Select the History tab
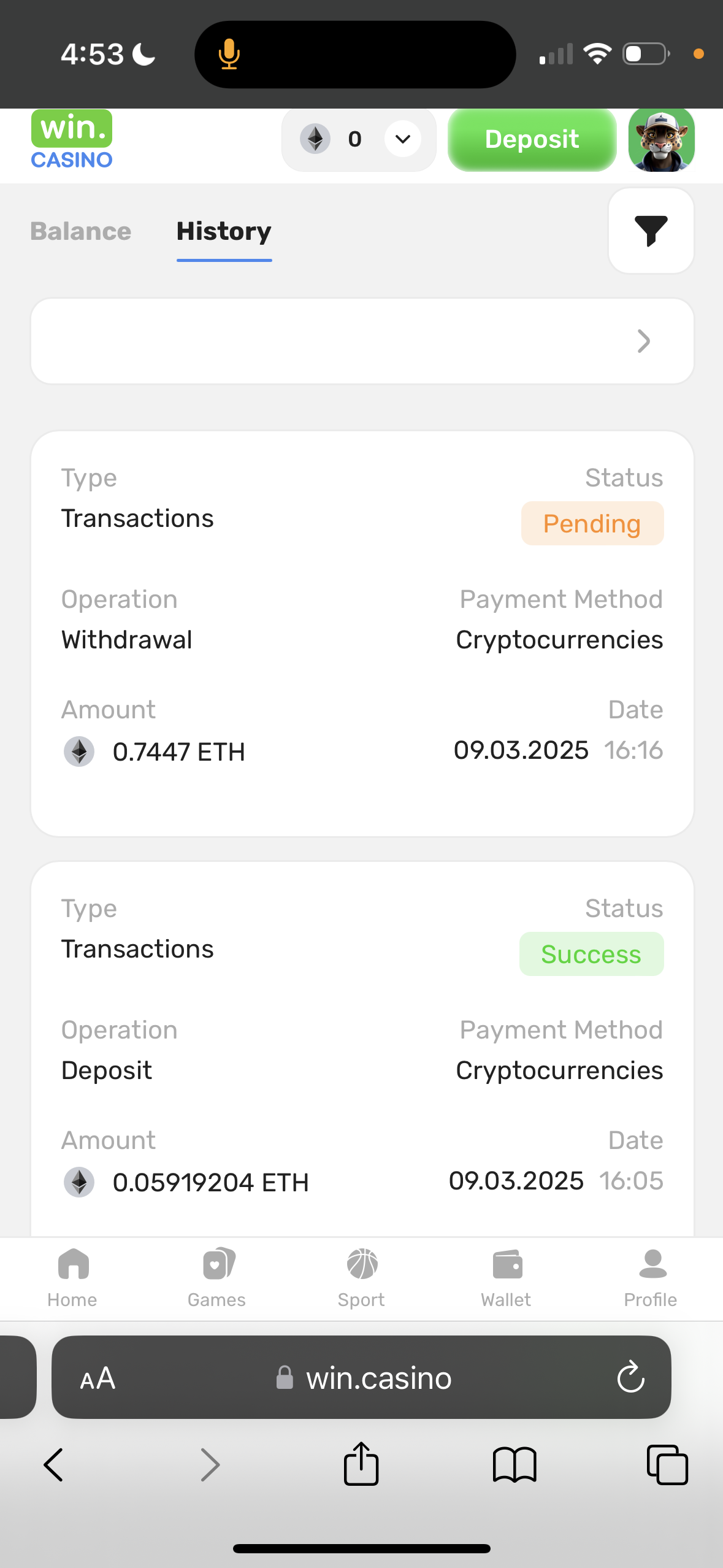Viewport: 723px width, 1568px height. click(x=224, y=231)
